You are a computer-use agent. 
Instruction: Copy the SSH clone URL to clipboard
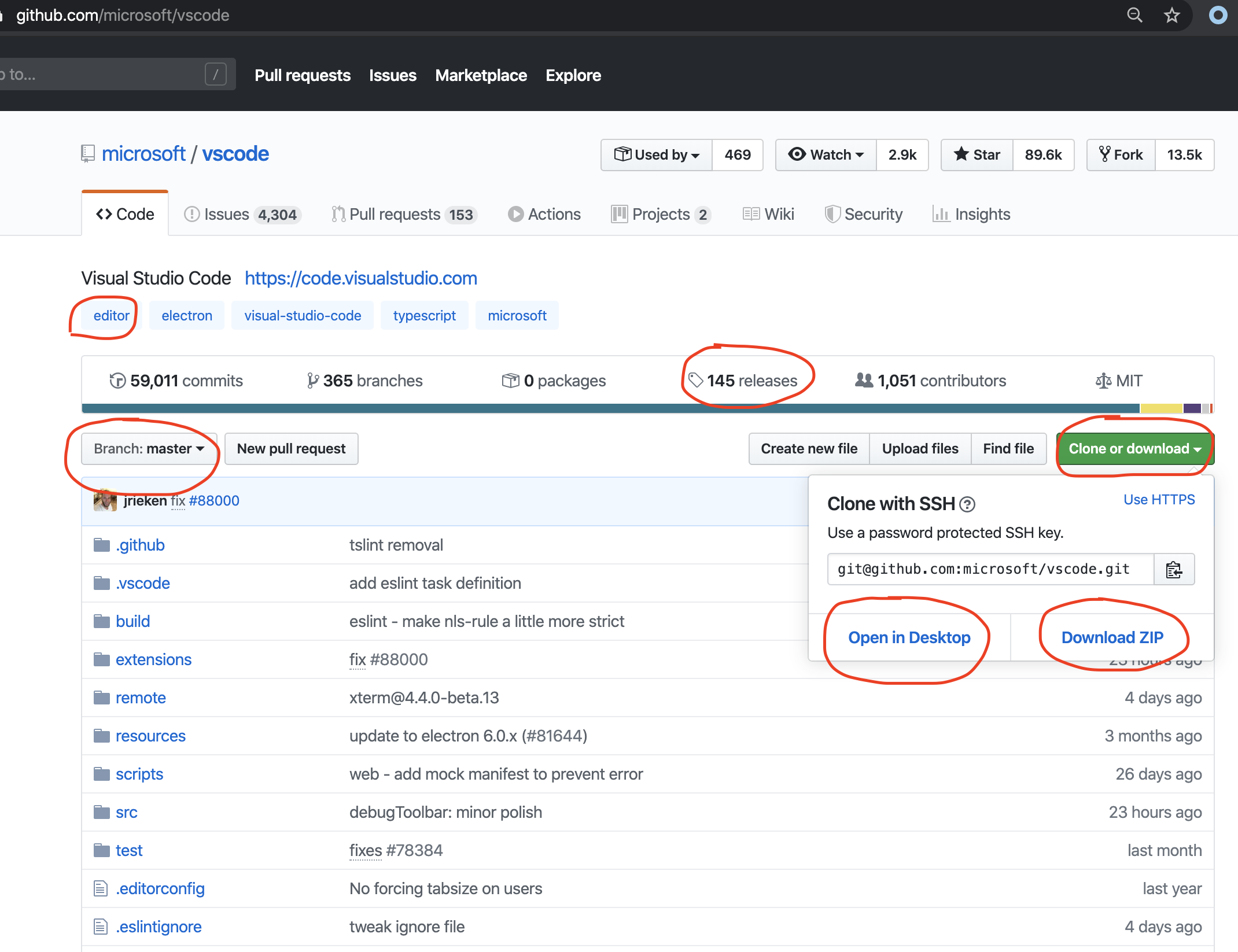pos(1174,570)
